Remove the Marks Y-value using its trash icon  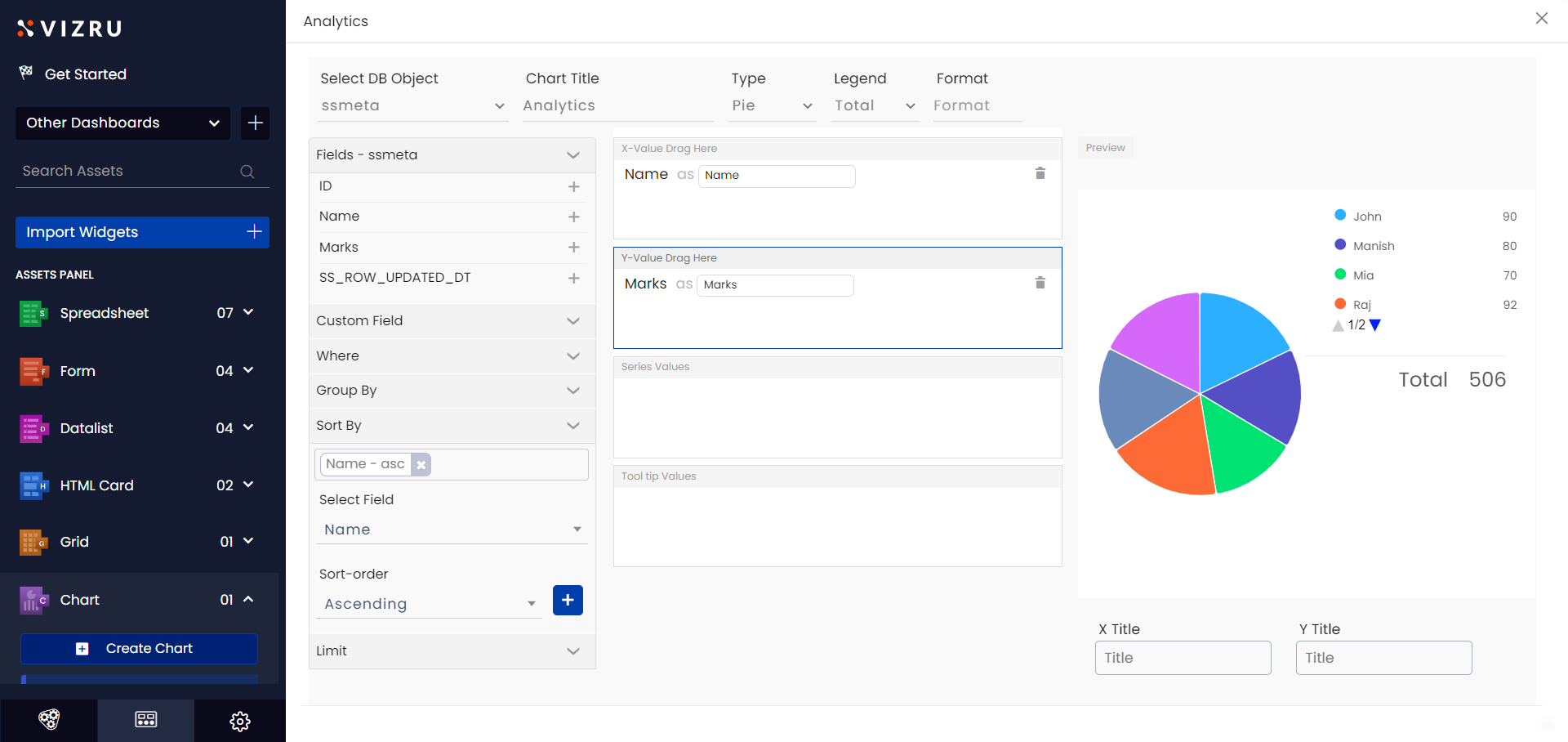(1040, 283)
